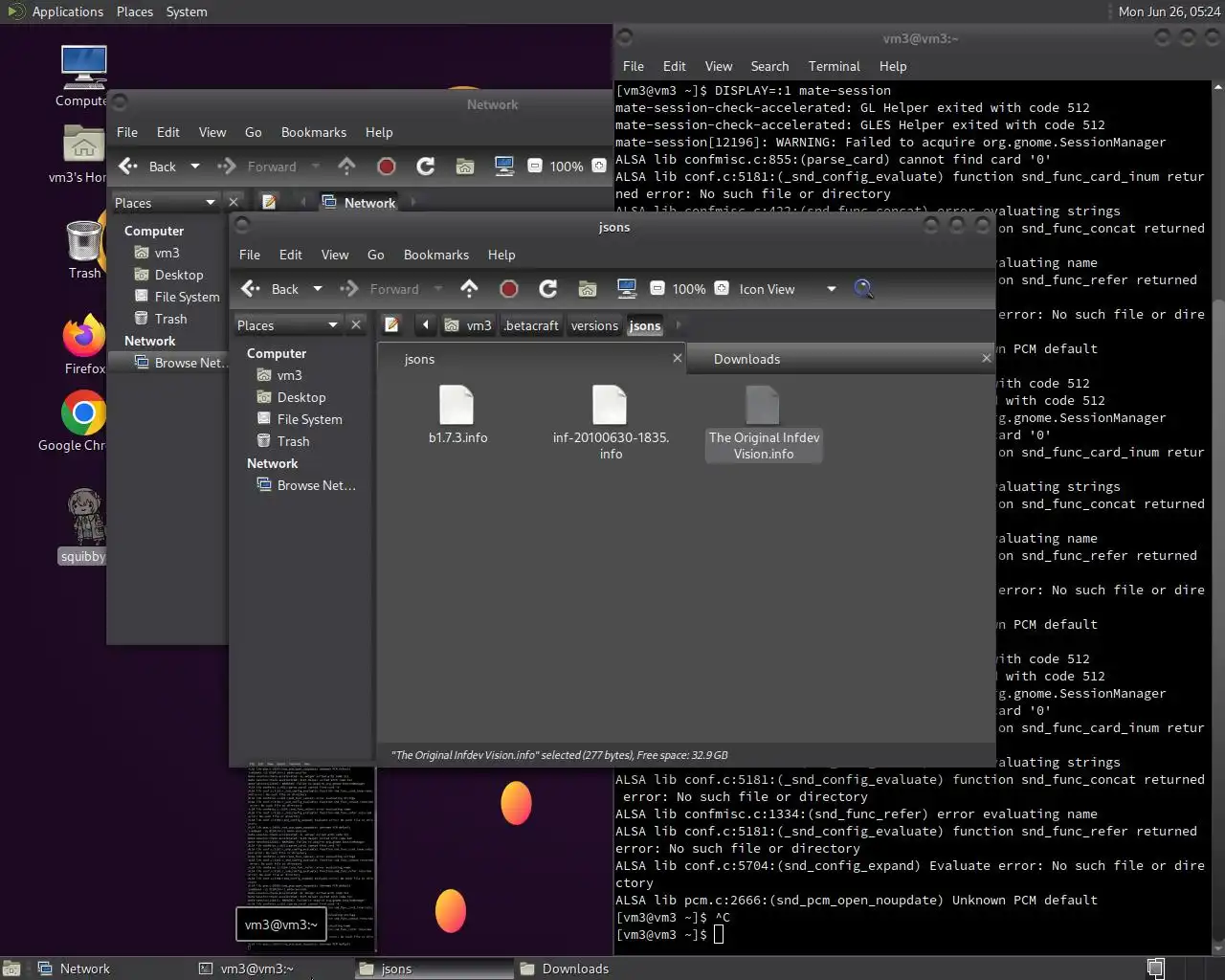The image size is (1225, 980).
Task: Open Places sidebar selector in jsons window
Action: [x=287, y=325]
